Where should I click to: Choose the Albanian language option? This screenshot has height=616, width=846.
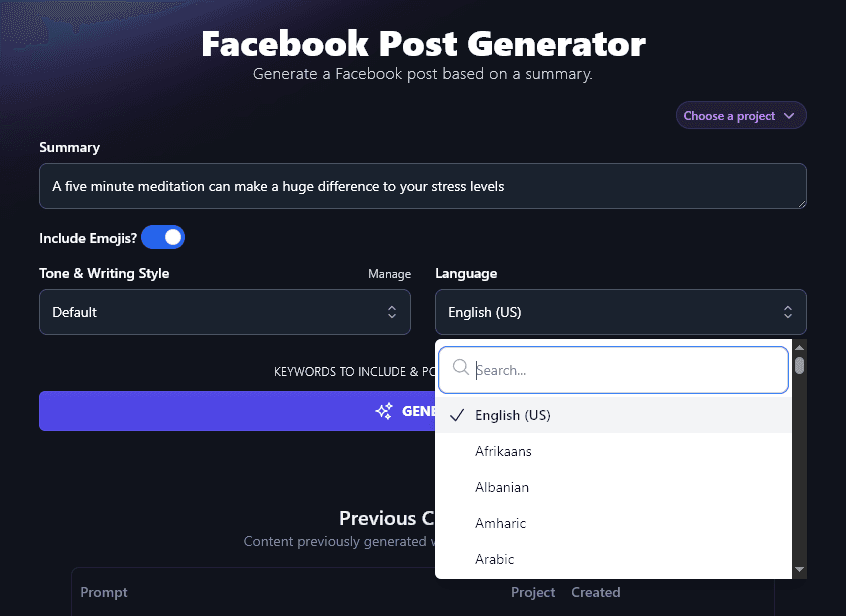point(502,487)
